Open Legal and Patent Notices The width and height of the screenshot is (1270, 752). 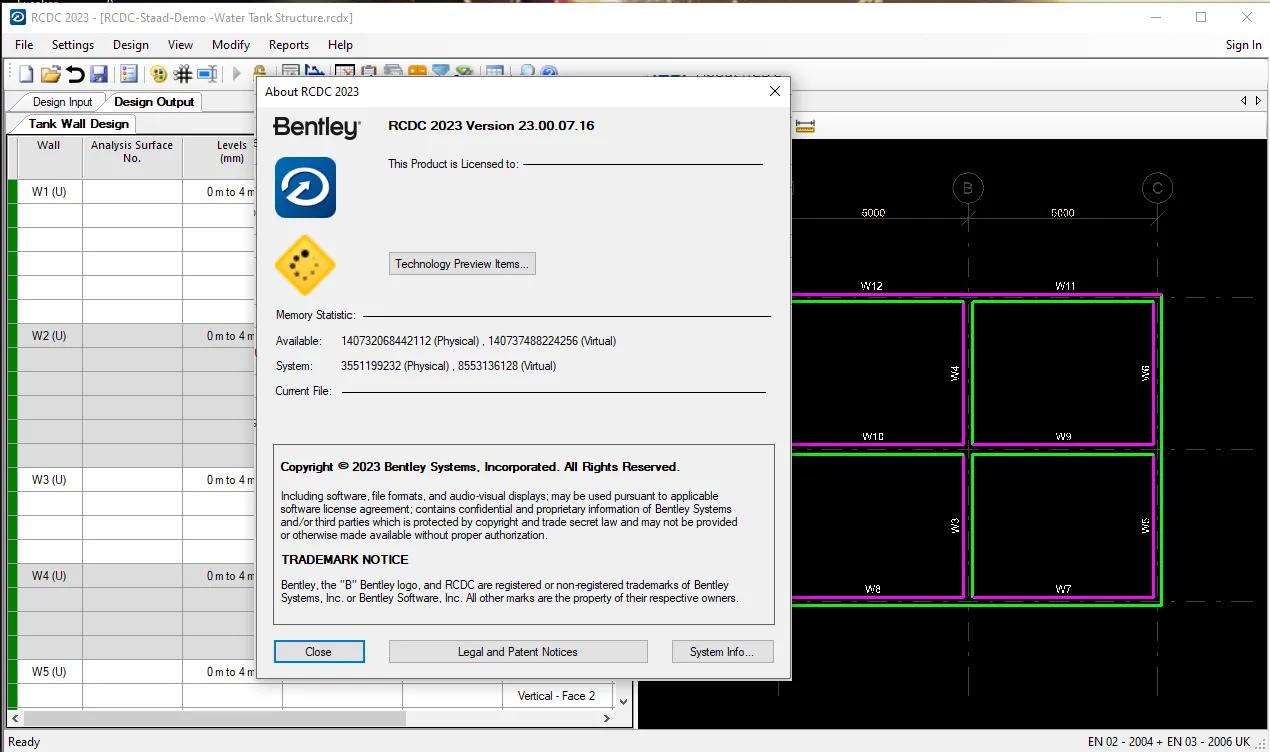(x=518, y=652)
